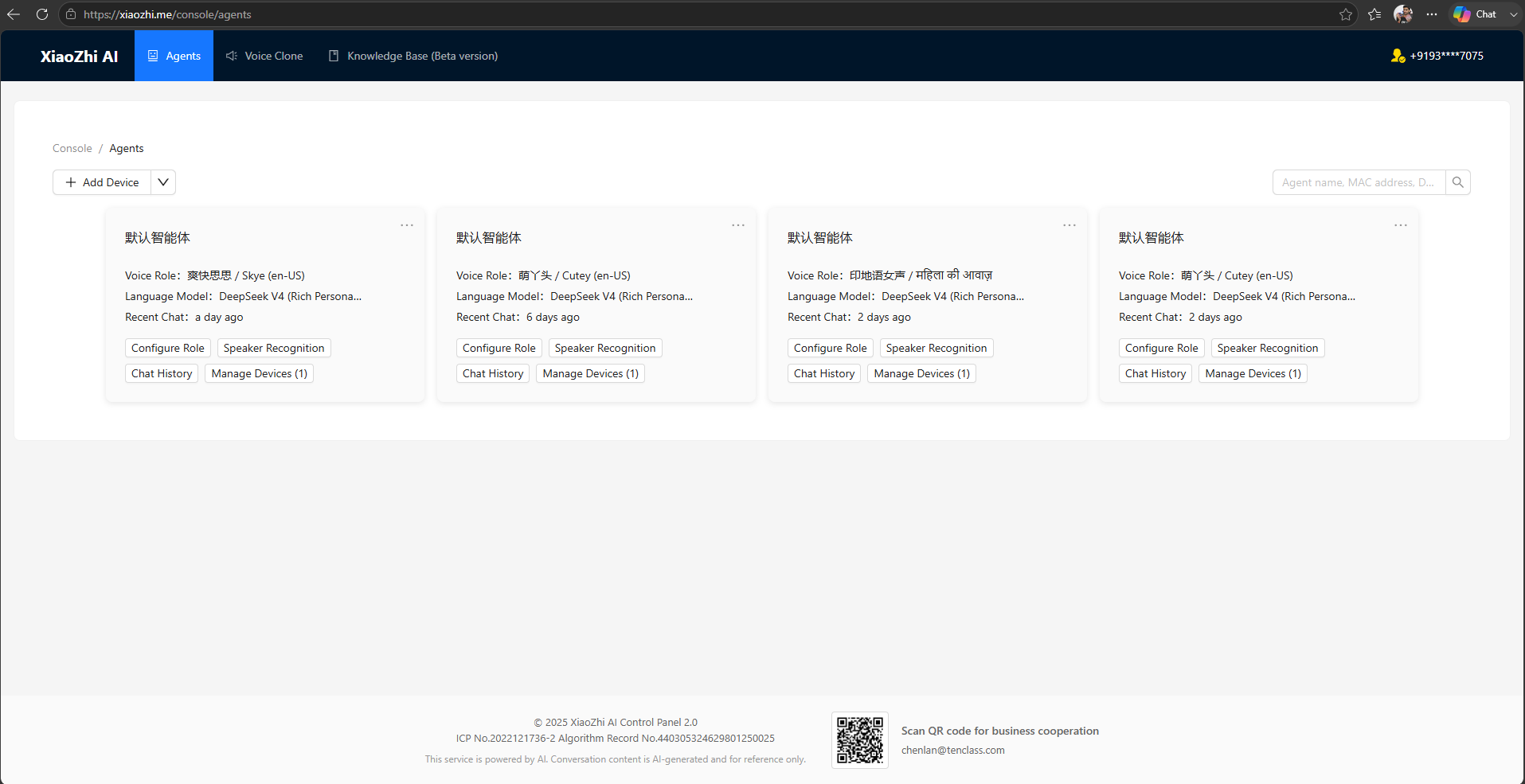Configure Role for the Skye agent

[x=168, y=348]
